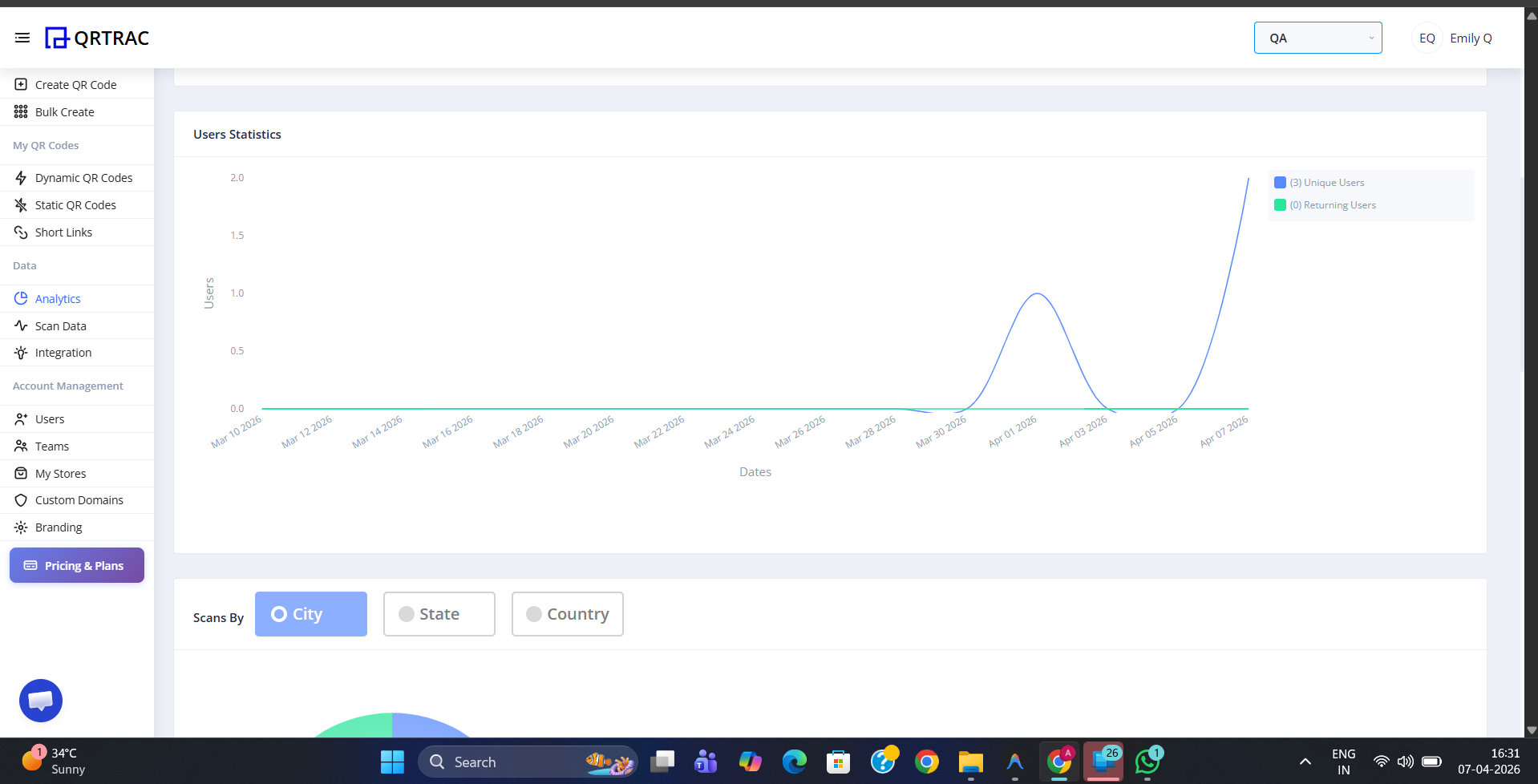The image size is (1538, 784).
Task: Open Create QR Code
Action: 75,84
